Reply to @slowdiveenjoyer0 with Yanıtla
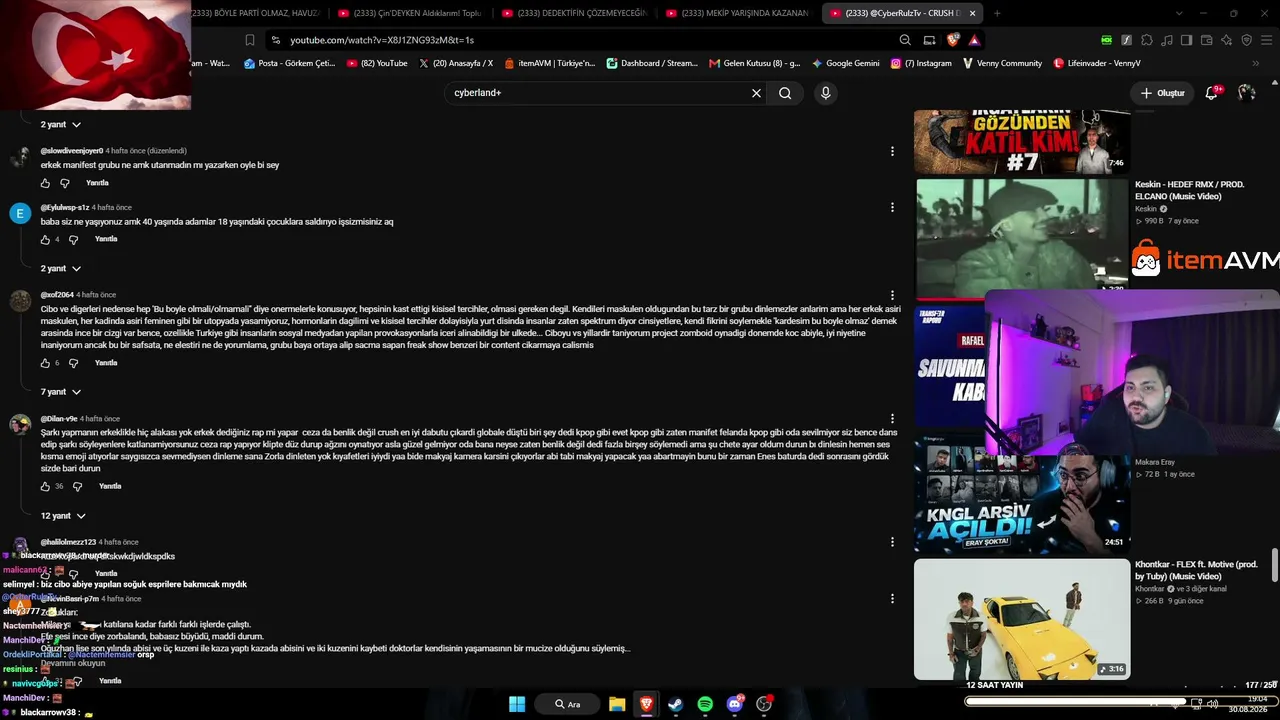 coord(97,183)
